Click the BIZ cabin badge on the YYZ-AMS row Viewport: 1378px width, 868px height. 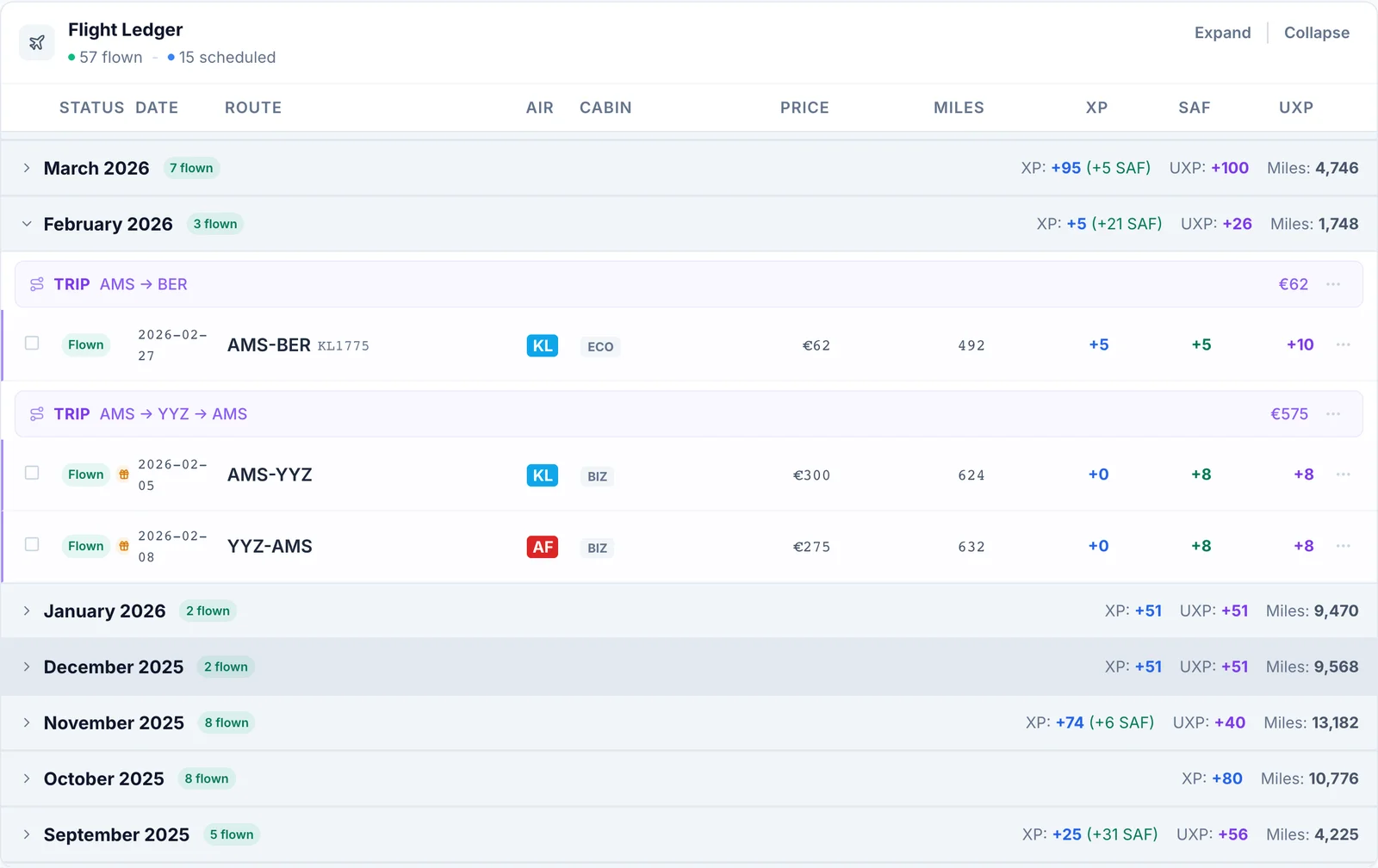598,548
